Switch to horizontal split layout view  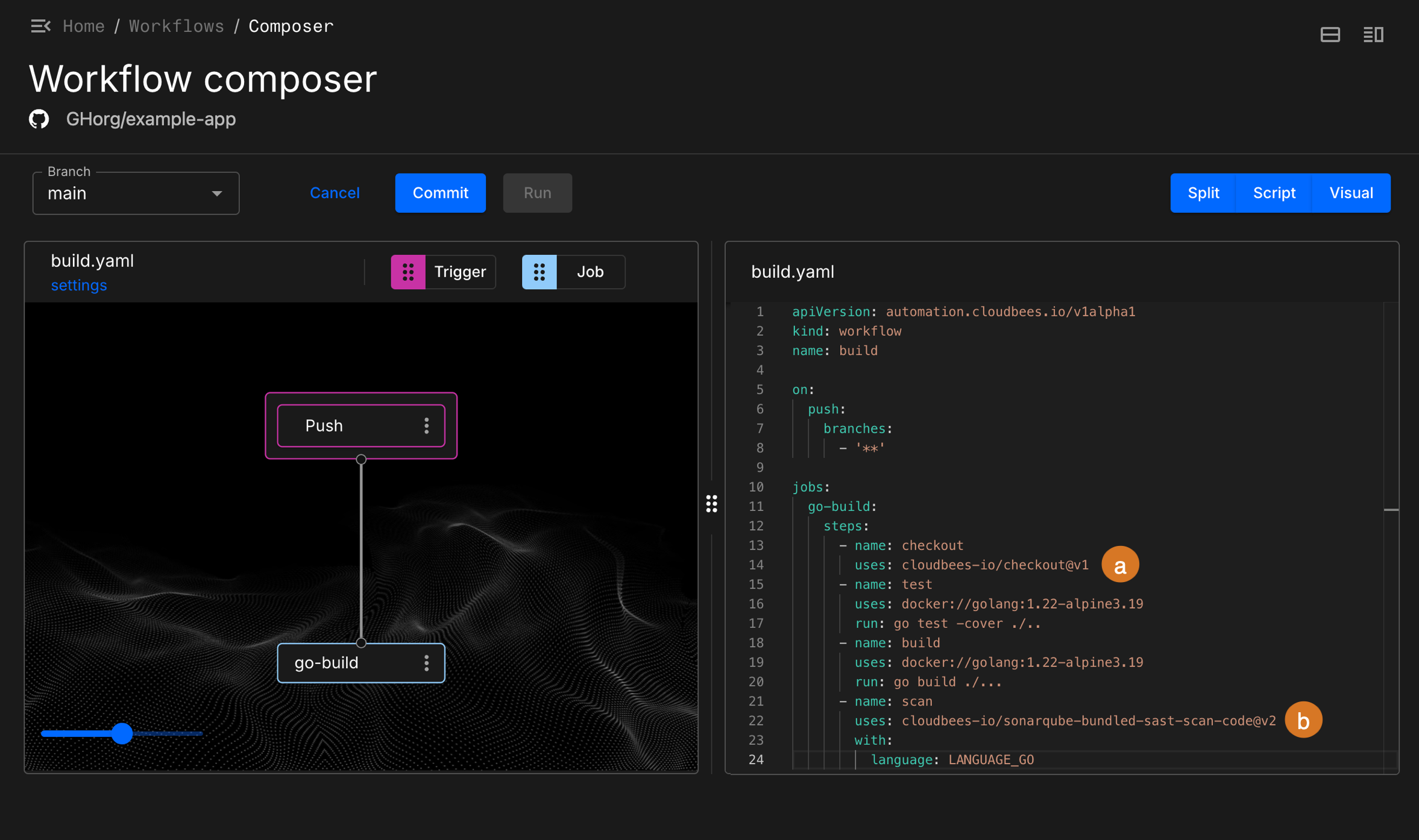coord(1330,34)
